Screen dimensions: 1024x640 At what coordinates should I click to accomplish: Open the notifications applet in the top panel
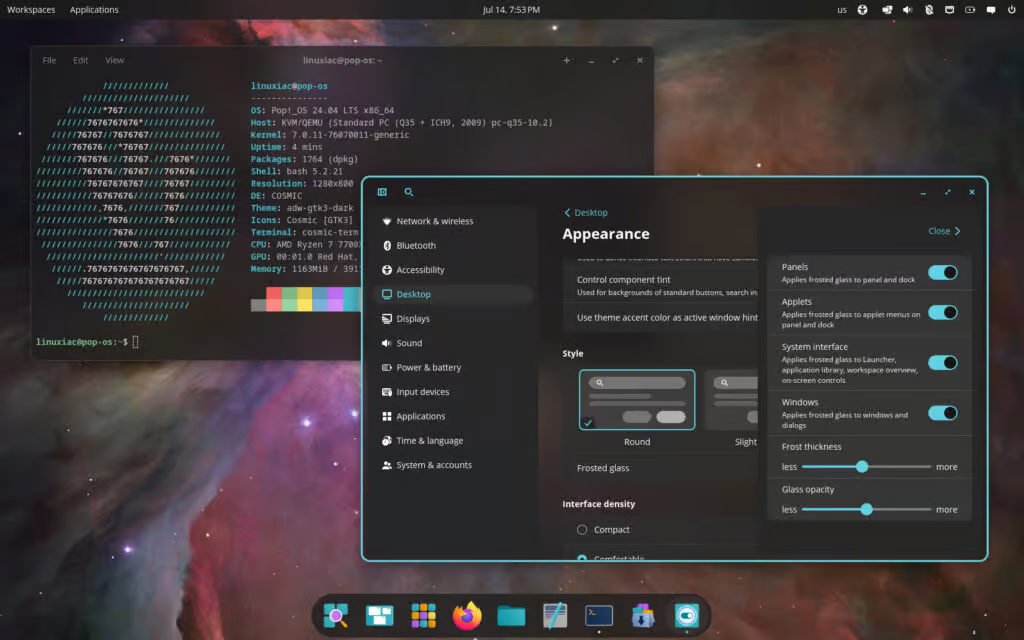click(991, 10)
